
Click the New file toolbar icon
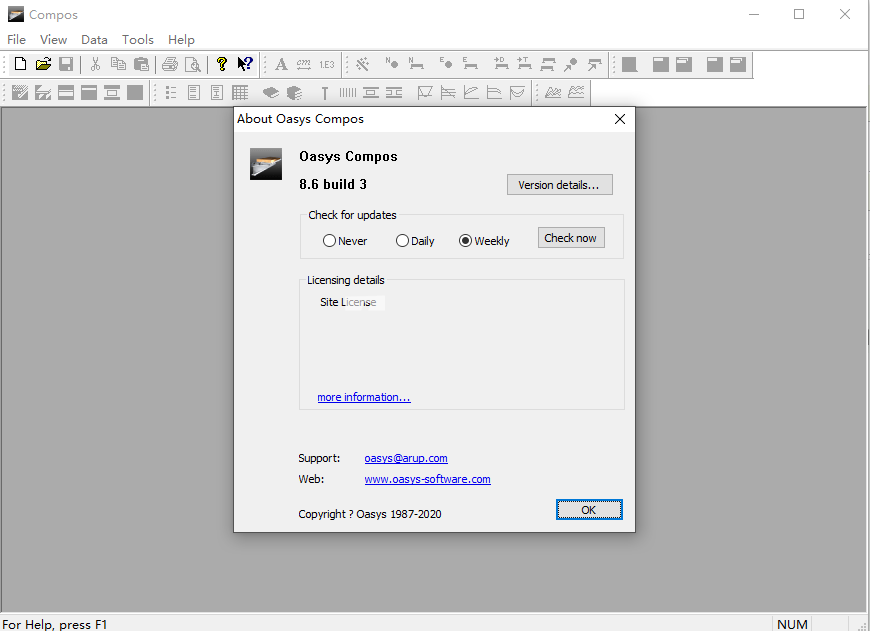[x=21, y=64]
